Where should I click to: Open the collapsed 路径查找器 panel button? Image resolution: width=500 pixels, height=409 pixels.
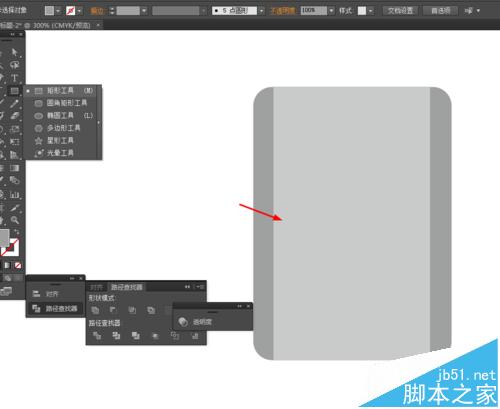(55, 308)
